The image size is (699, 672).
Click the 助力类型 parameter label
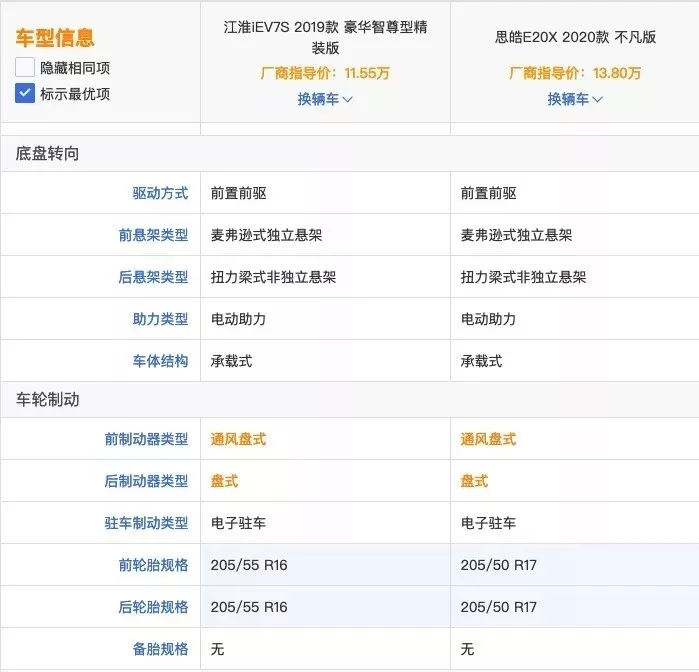[160, 319]
